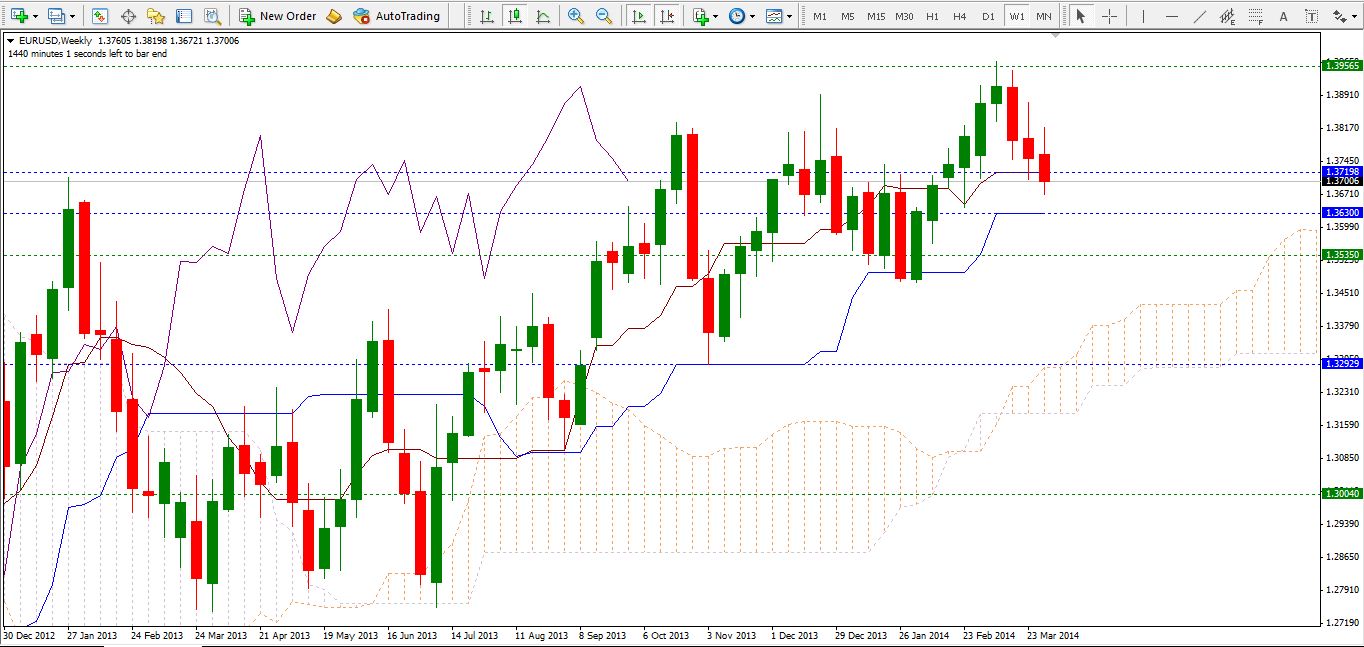Toggle the chart Auto Scroll button
1364x647 pixels.
(639, 16)
